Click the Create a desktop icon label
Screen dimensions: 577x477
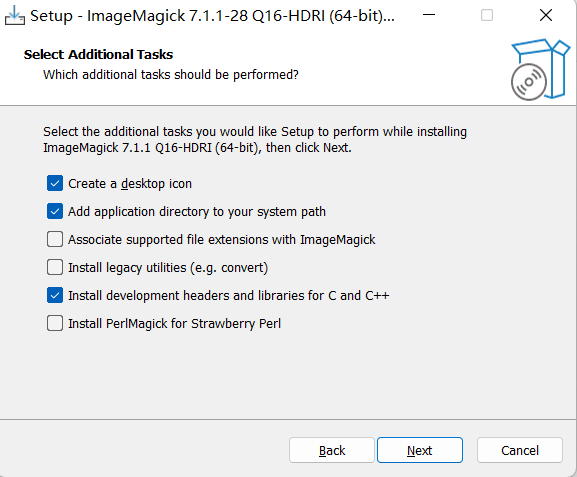pyautogui.click(x=130, y=184)
